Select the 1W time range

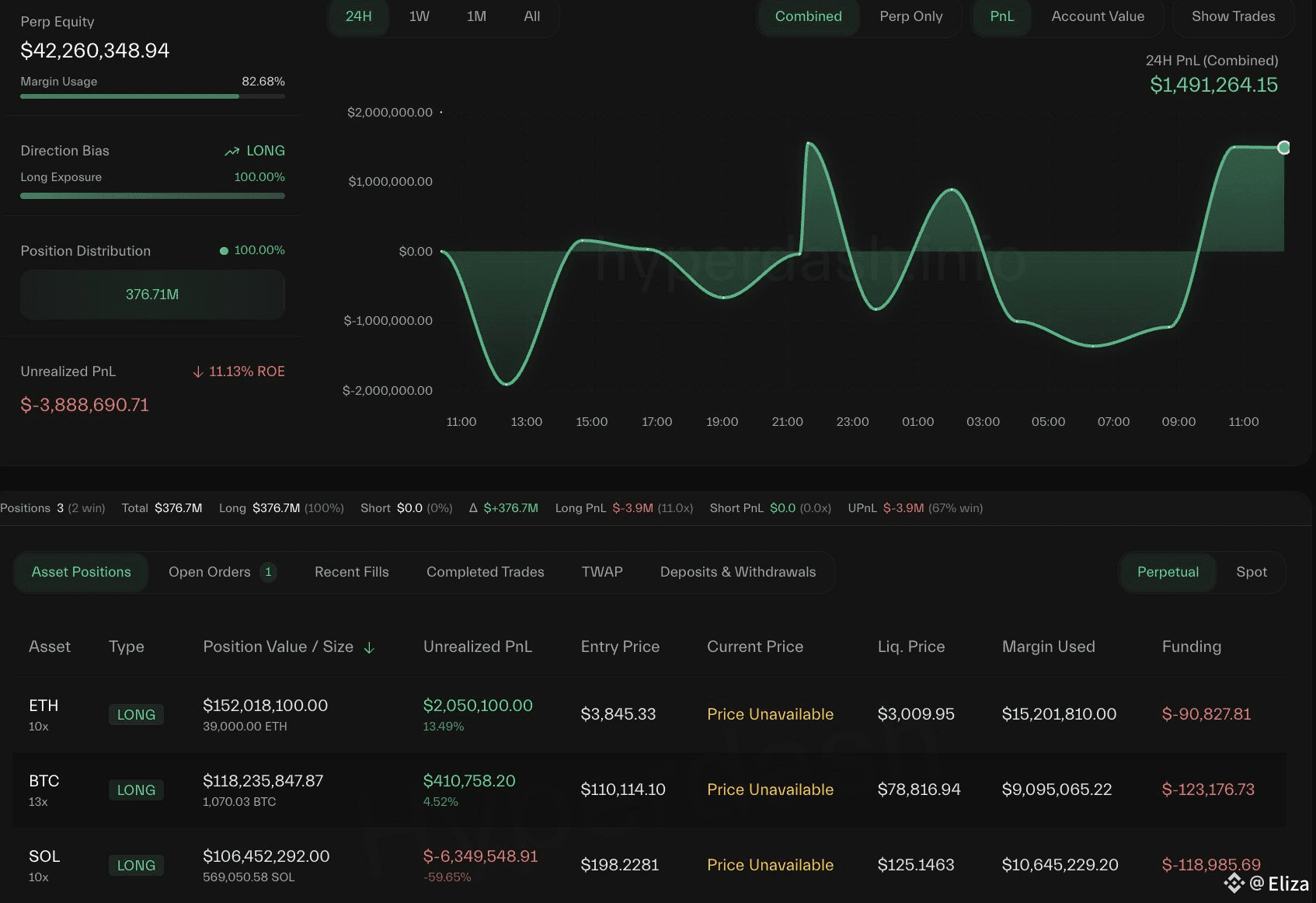point(419,16)
